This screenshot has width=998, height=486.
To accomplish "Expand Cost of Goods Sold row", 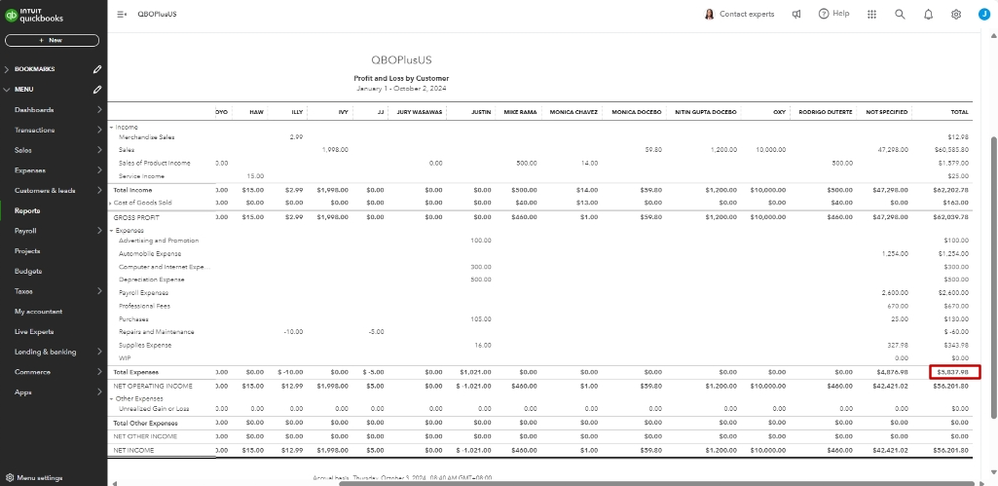I will click(x=111, y=202).
